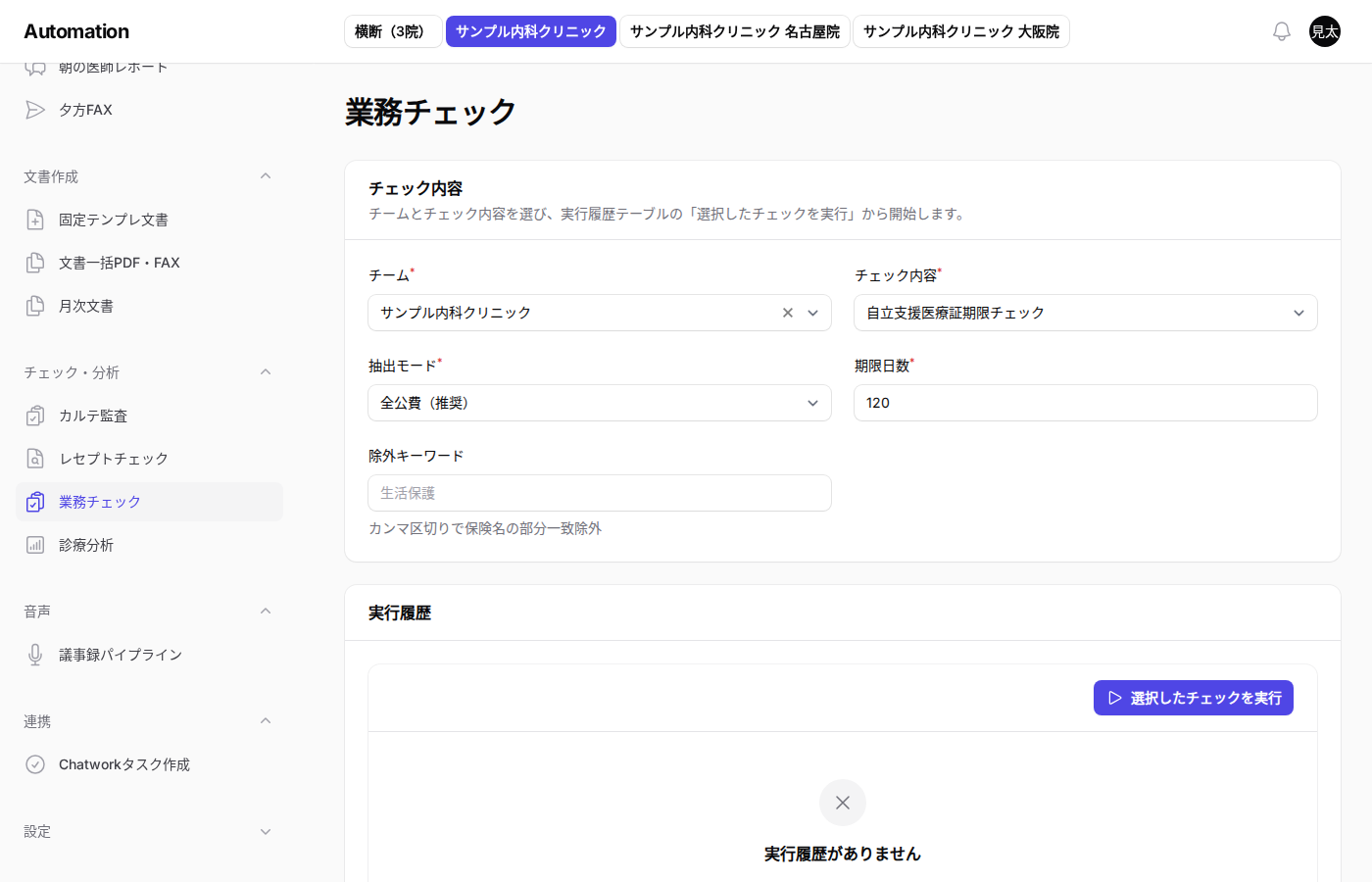The image size is (1372, 882).
Task: Open 文書一括PDF・FAX page
Action: tap(149, 263)
